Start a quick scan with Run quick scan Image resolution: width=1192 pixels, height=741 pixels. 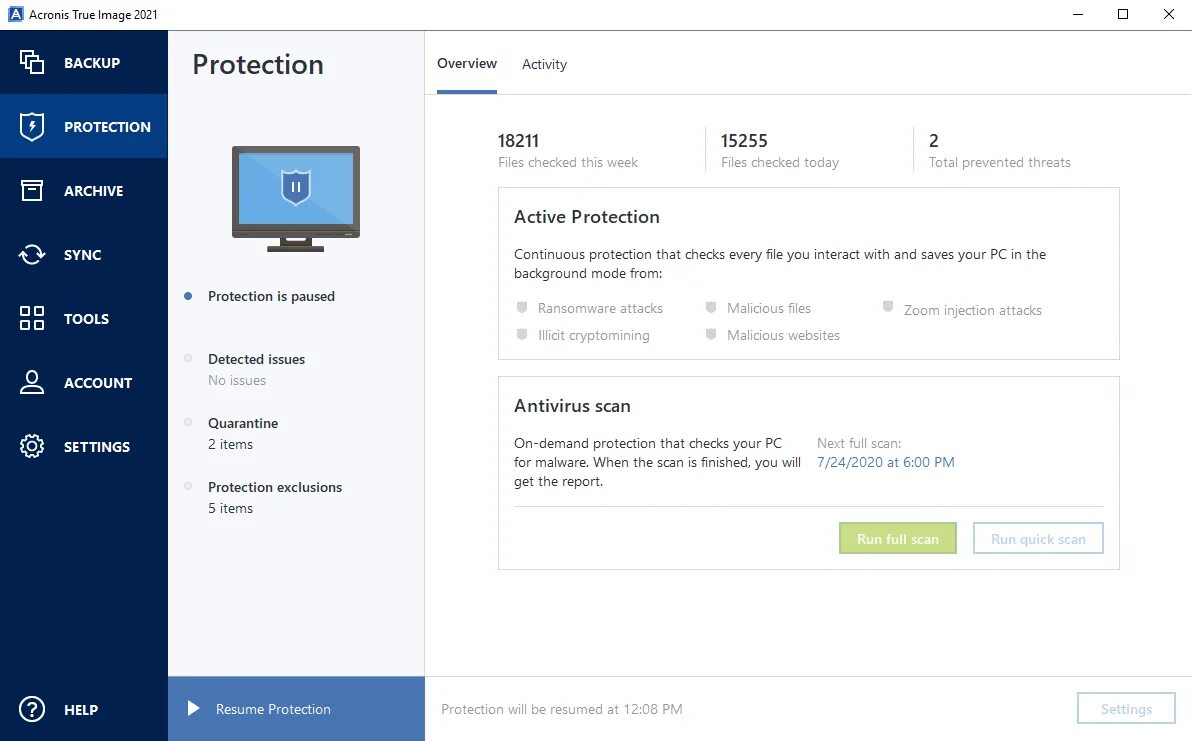(x=1038, y=539)
